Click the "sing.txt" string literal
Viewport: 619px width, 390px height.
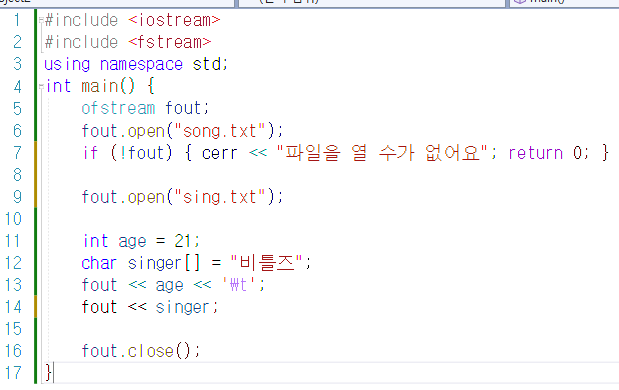coord(220,197)
